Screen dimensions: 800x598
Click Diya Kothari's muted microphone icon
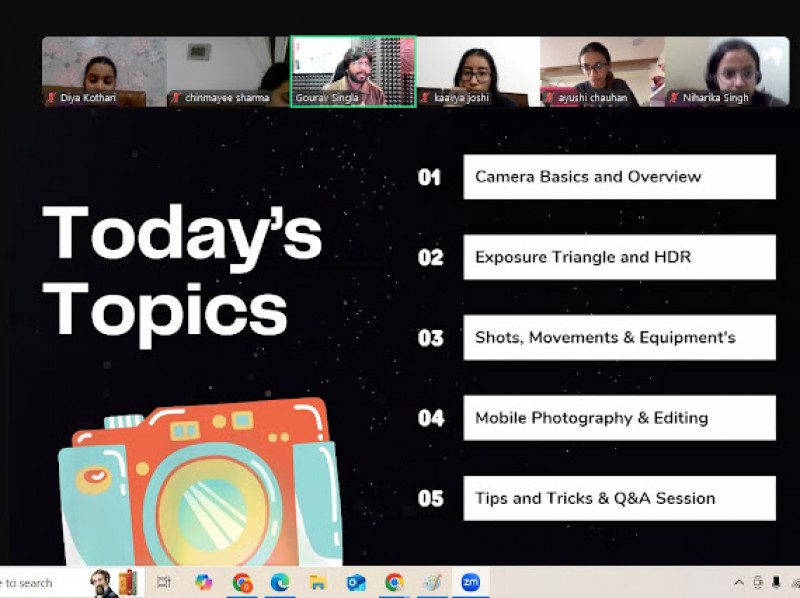[51, 98]
